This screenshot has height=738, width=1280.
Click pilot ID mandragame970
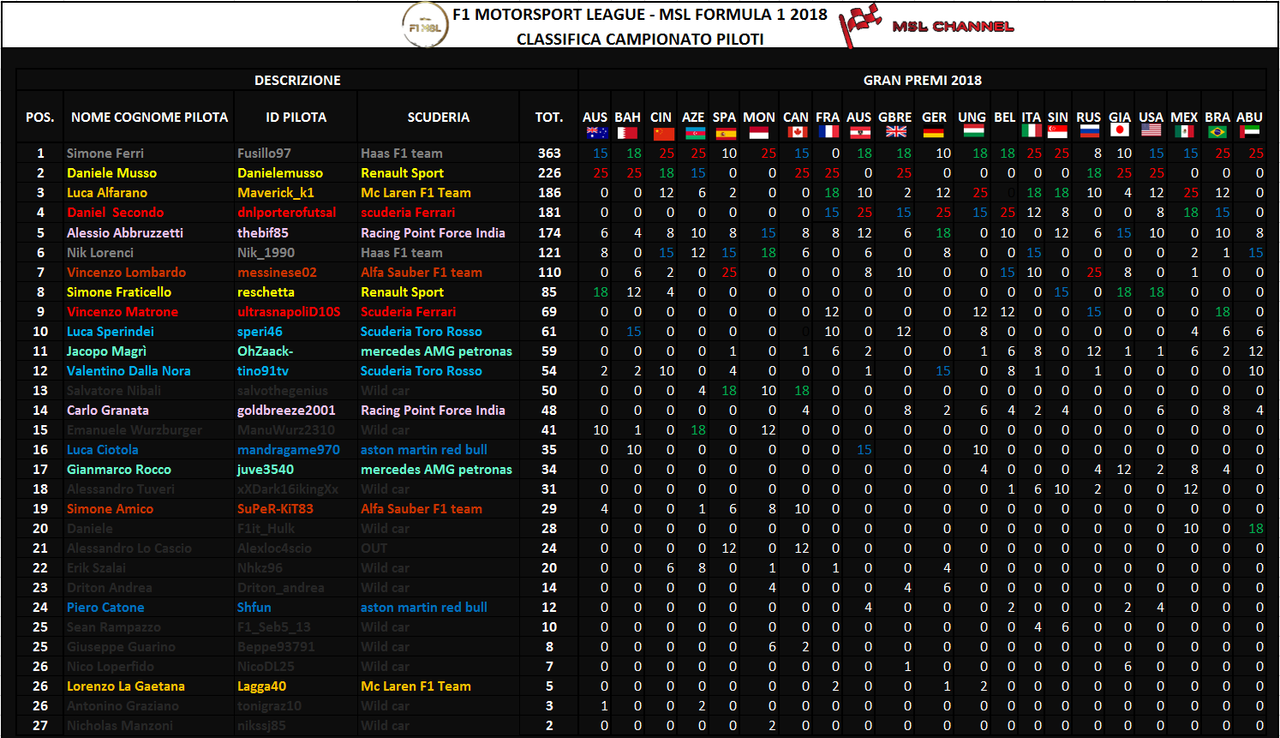(x=289, y=450)
